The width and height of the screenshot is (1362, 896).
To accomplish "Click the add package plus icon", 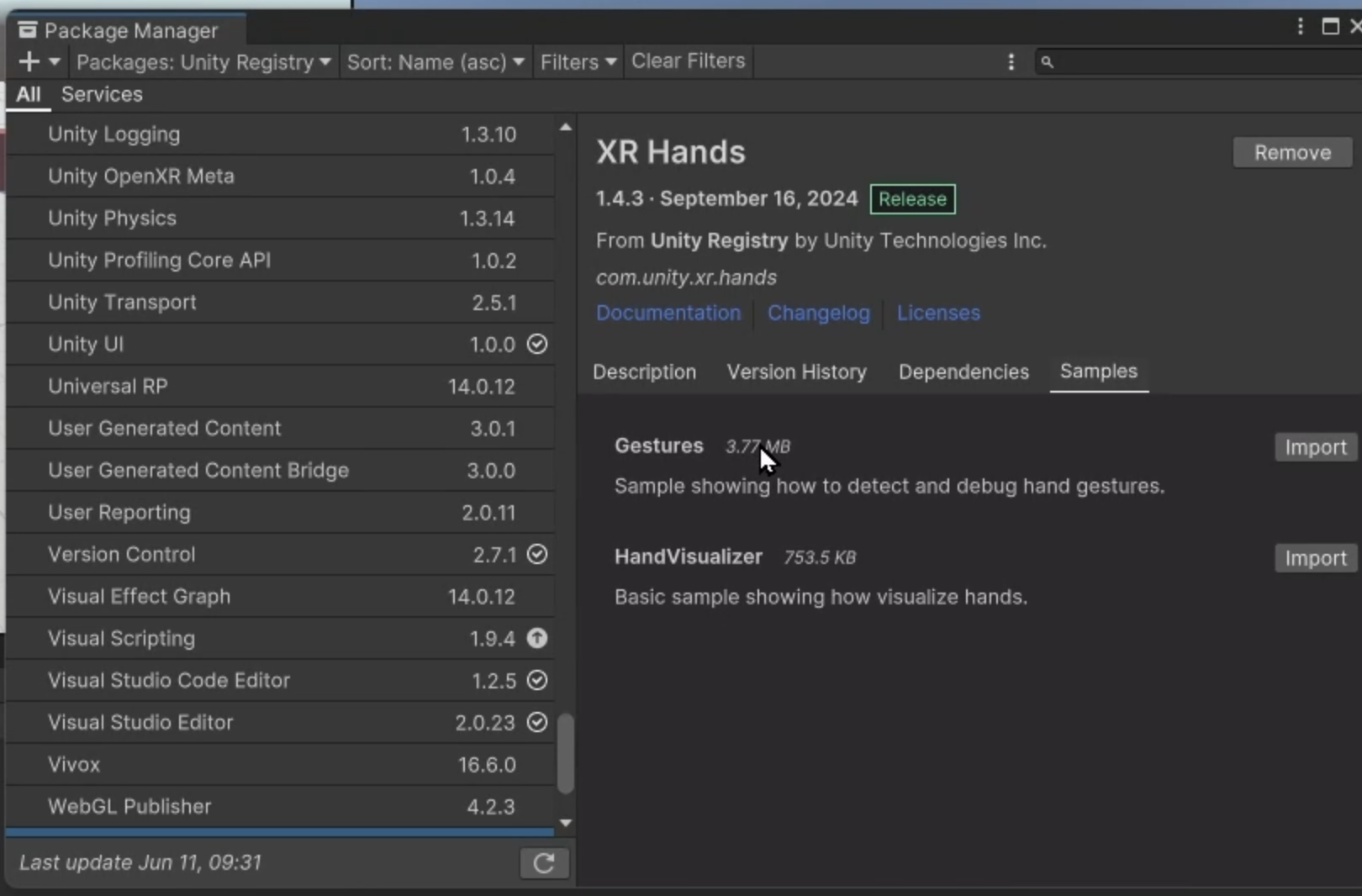I will [29, 61].
